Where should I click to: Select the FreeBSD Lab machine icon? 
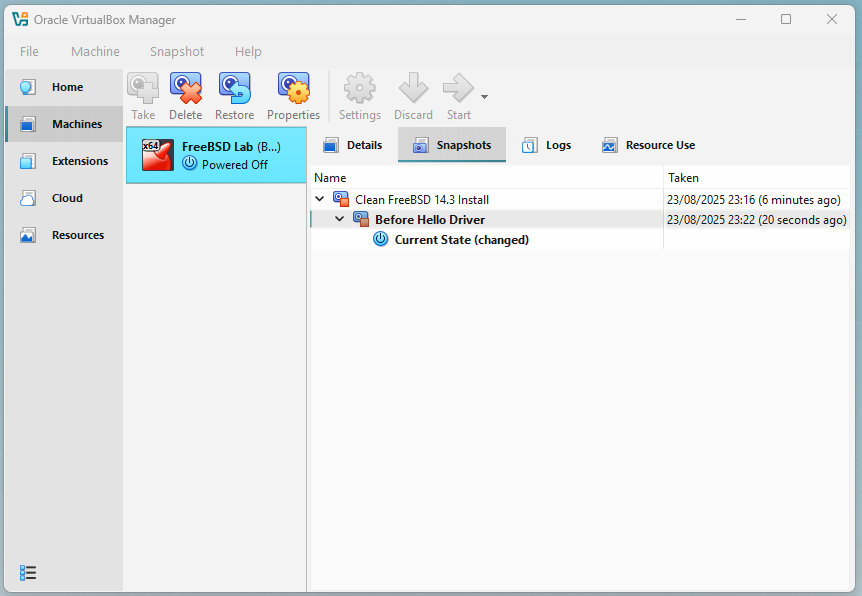[158, 155]
